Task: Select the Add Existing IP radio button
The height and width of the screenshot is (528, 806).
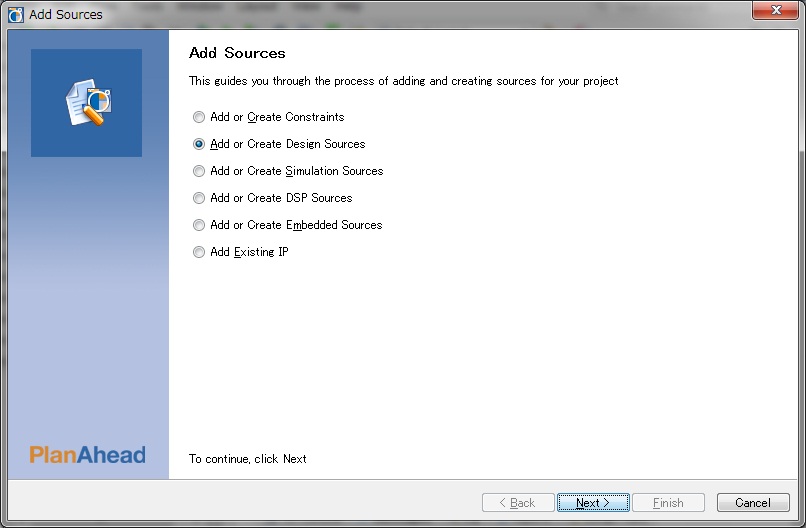Action: [199, 252]
